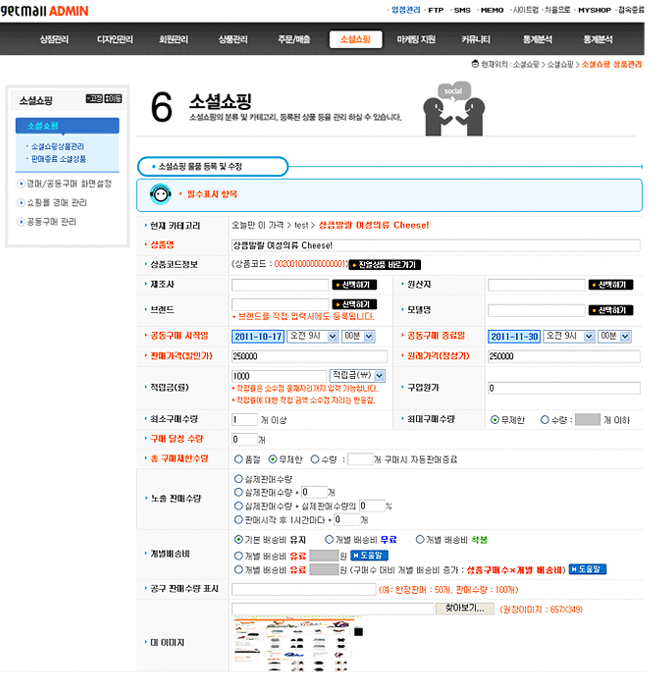
Task: Select 개별 배송비 무료 radio option
Action: (x=325, y=539)
